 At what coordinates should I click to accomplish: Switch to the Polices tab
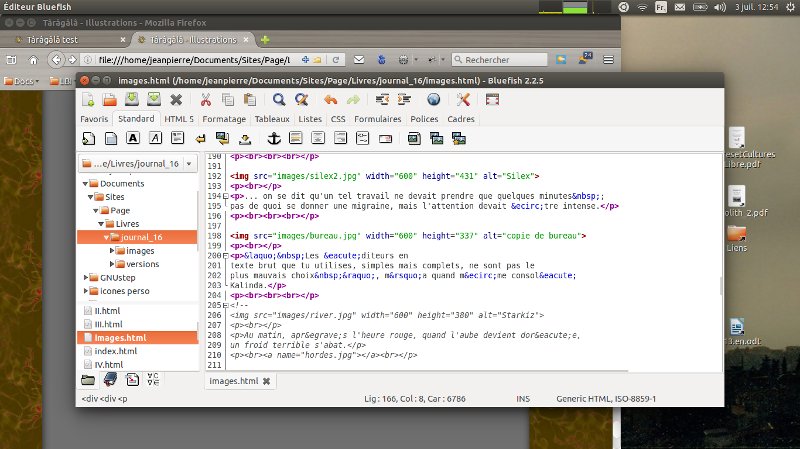[424, 119]
